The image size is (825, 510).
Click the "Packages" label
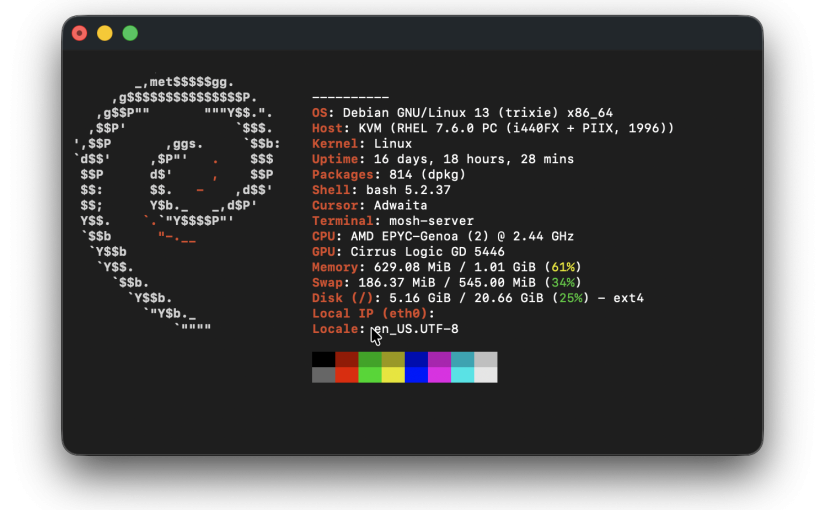pyautogui.click(x=343, y=175)
